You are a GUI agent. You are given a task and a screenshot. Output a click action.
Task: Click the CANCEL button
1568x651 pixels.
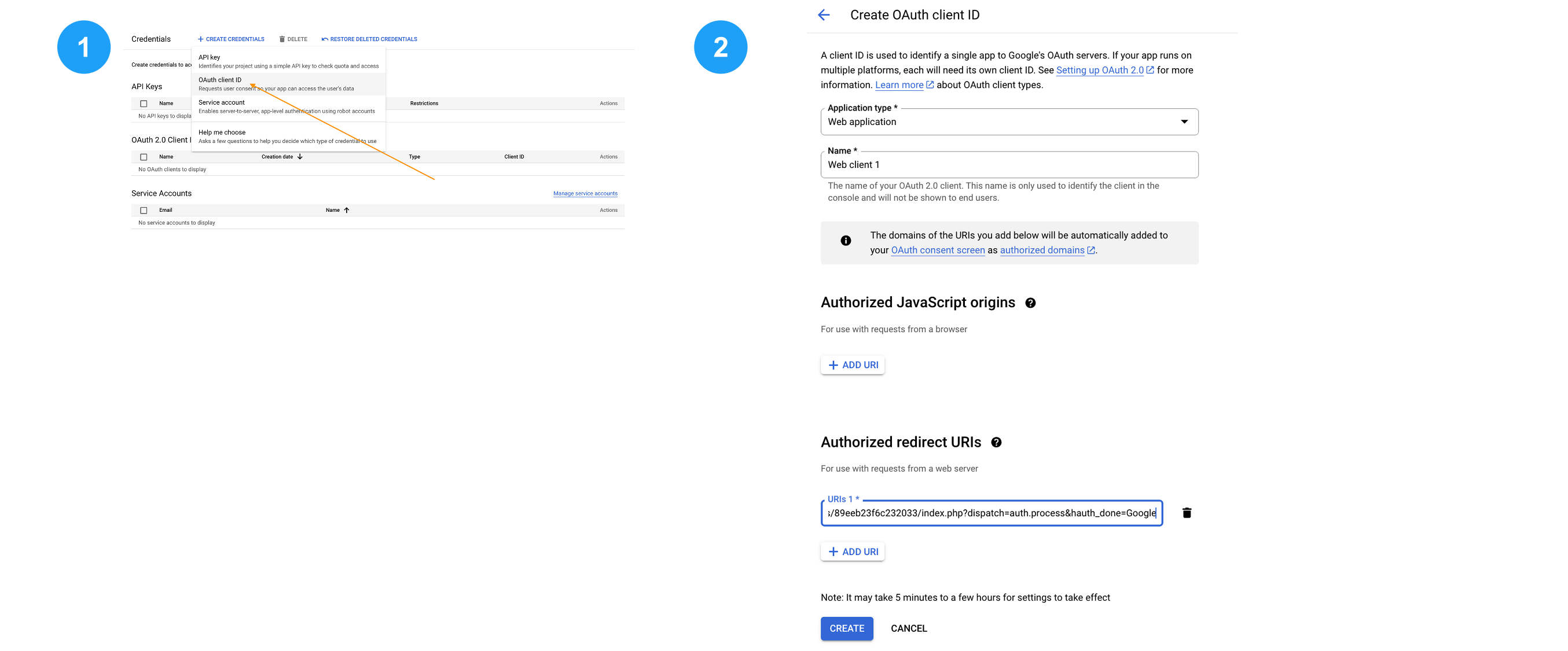909,628
